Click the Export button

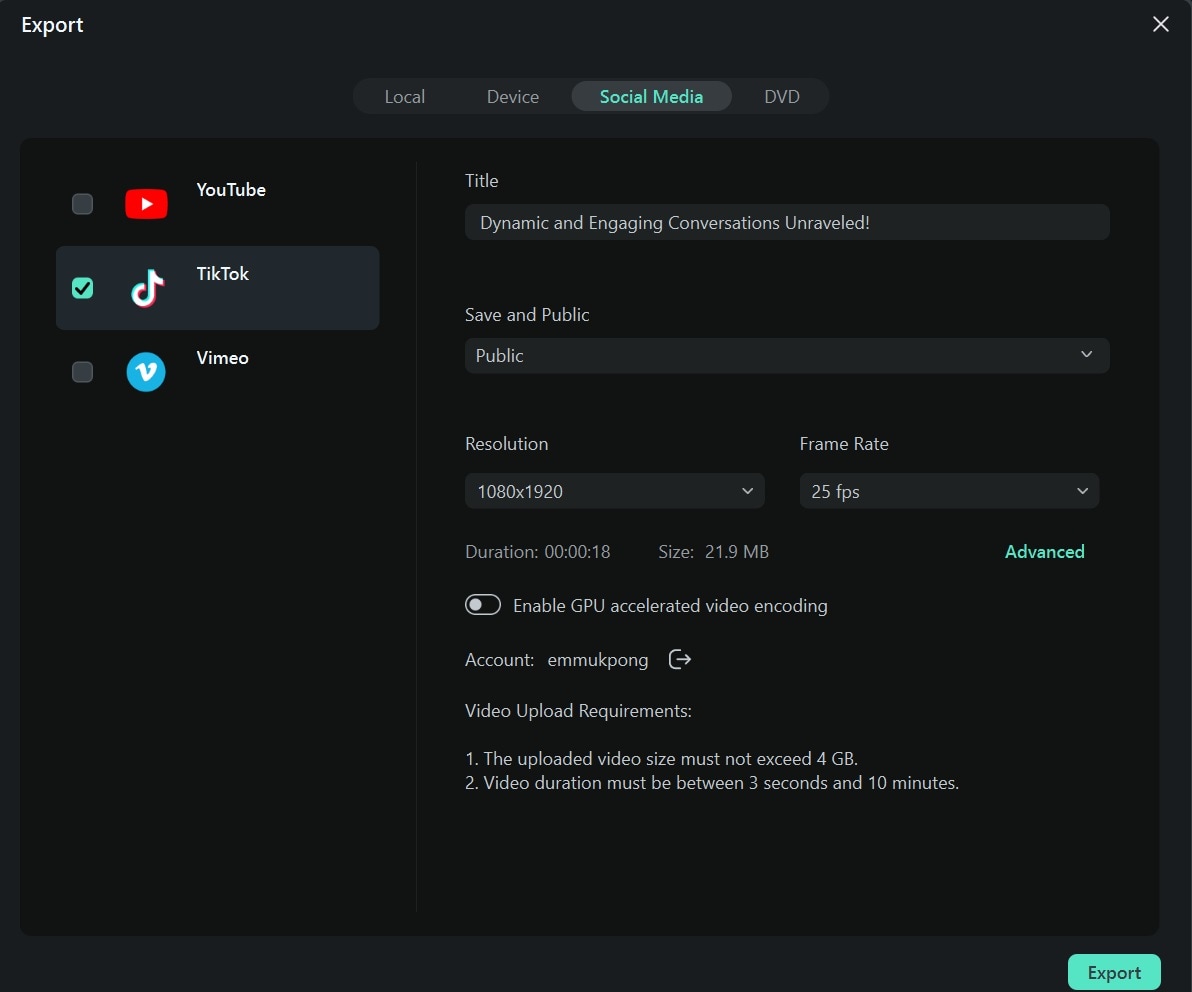click(1114, 972)
